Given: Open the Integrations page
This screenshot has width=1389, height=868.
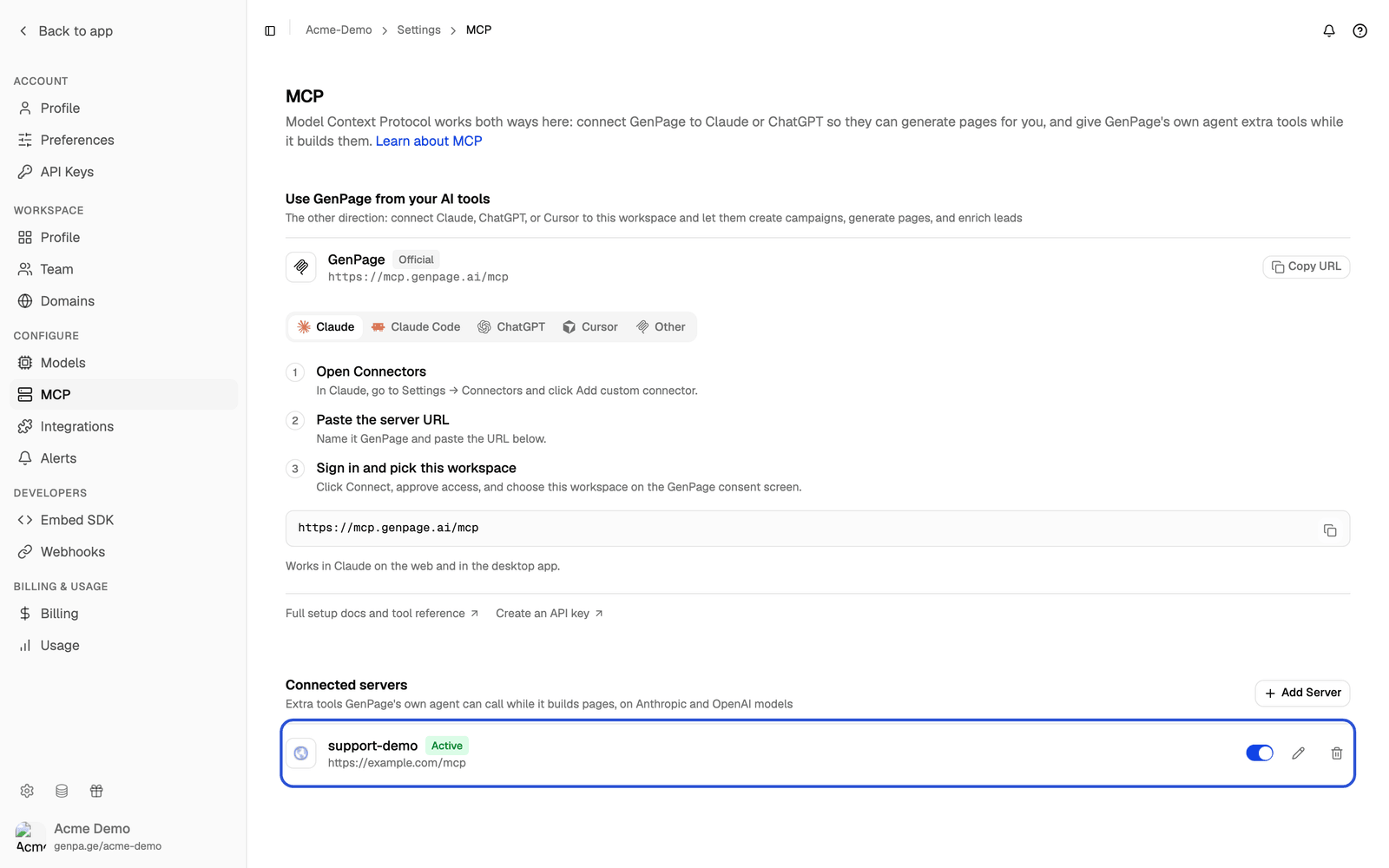Looking at the screenshot, I should point(123,427).
